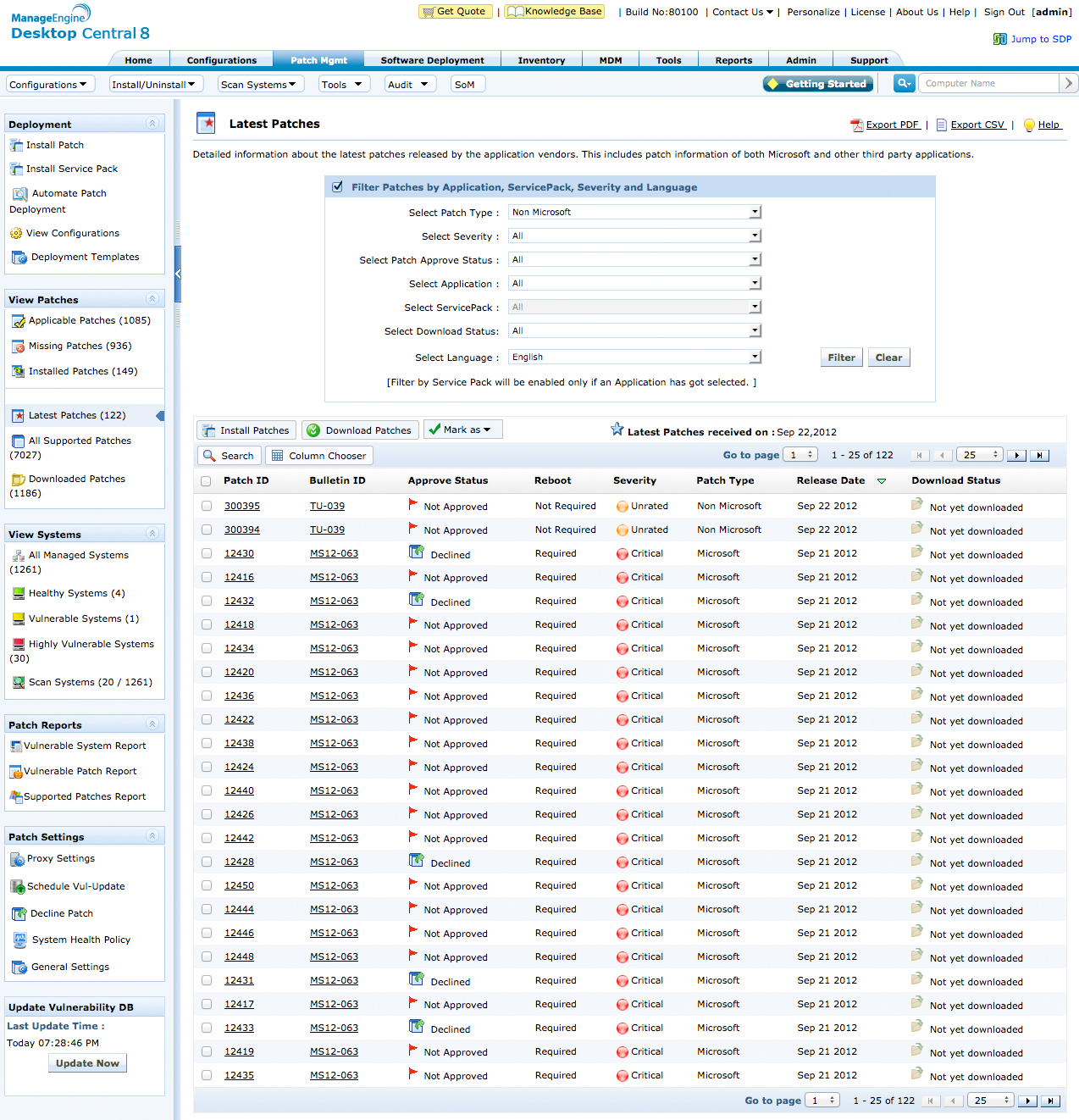Click the Decline Patch icon
The image size is (1079, 1120).
[19, 914]
